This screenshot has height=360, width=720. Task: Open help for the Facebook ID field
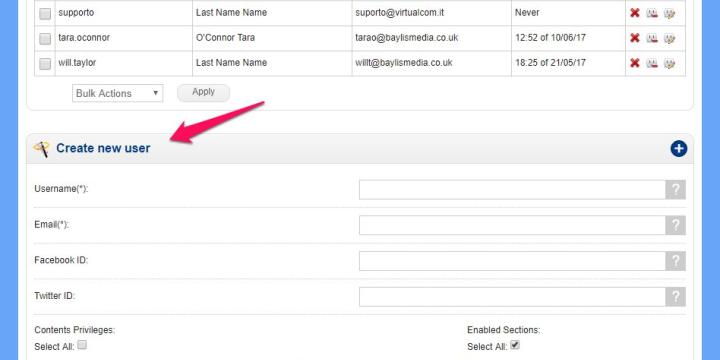coord(675,261)
